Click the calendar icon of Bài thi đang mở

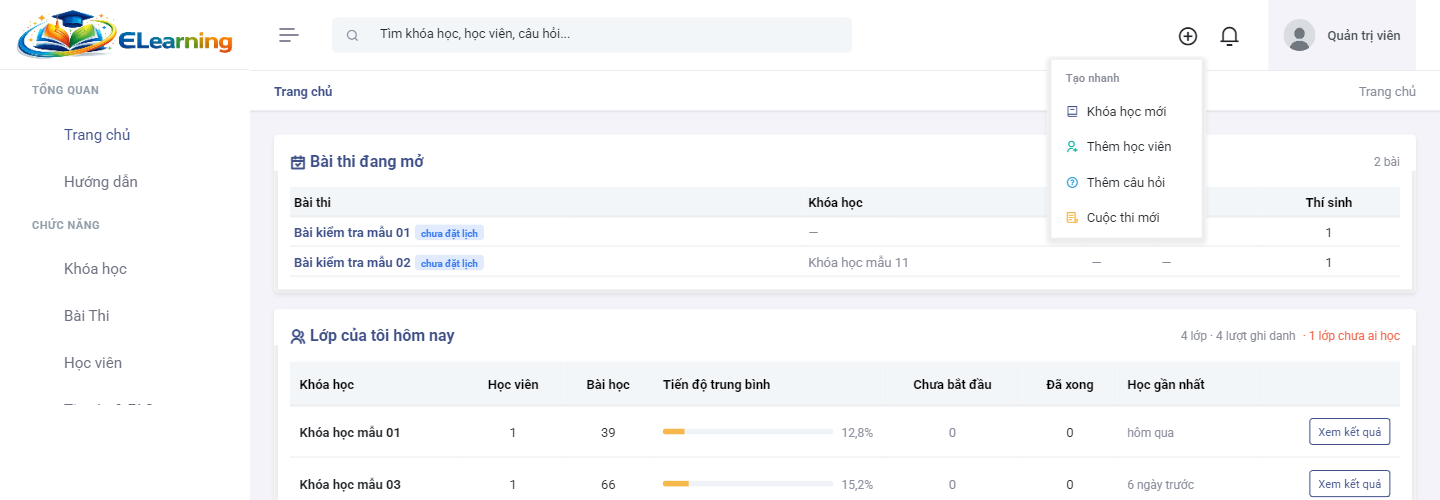(x=298, y=162)
